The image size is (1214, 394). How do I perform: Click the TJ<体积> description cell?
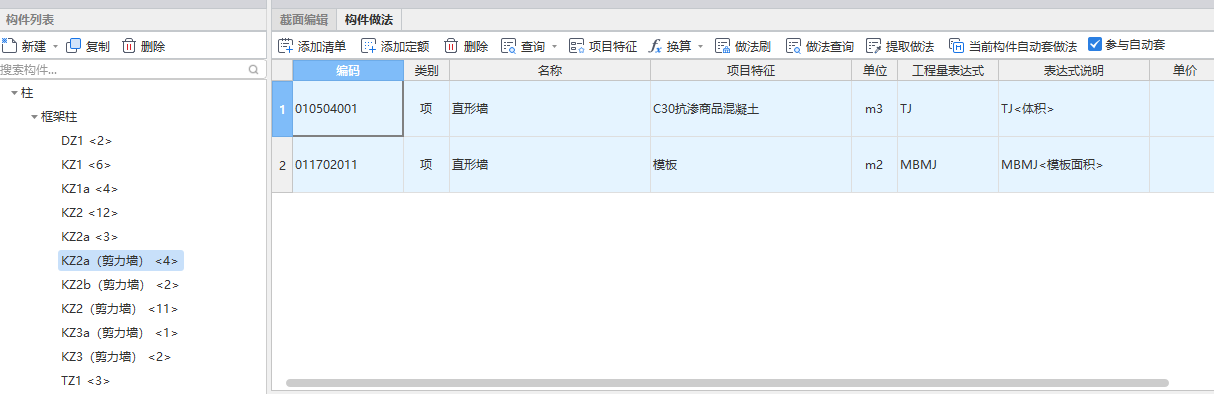1073,108
